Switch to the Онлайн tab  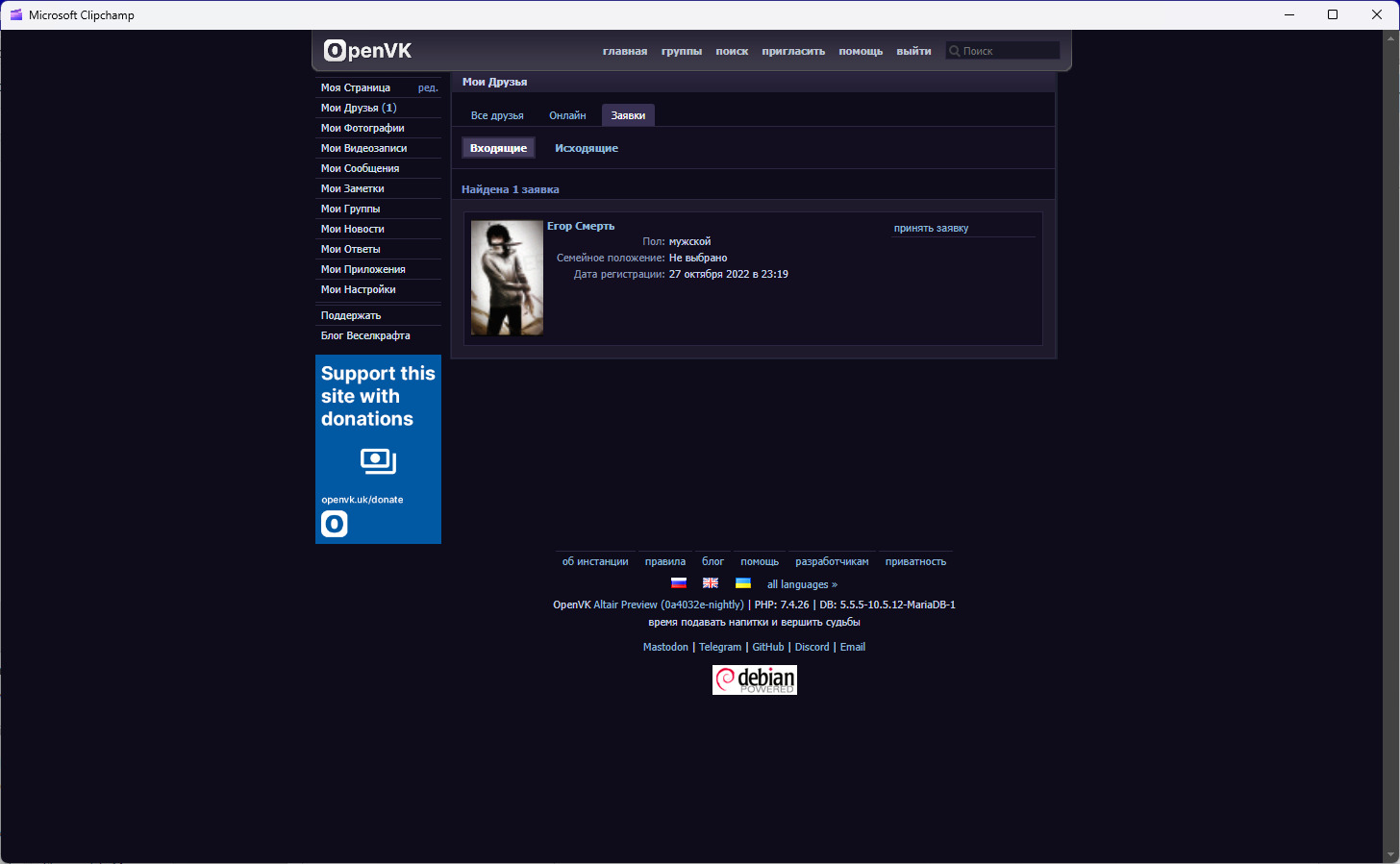[567, 115]
